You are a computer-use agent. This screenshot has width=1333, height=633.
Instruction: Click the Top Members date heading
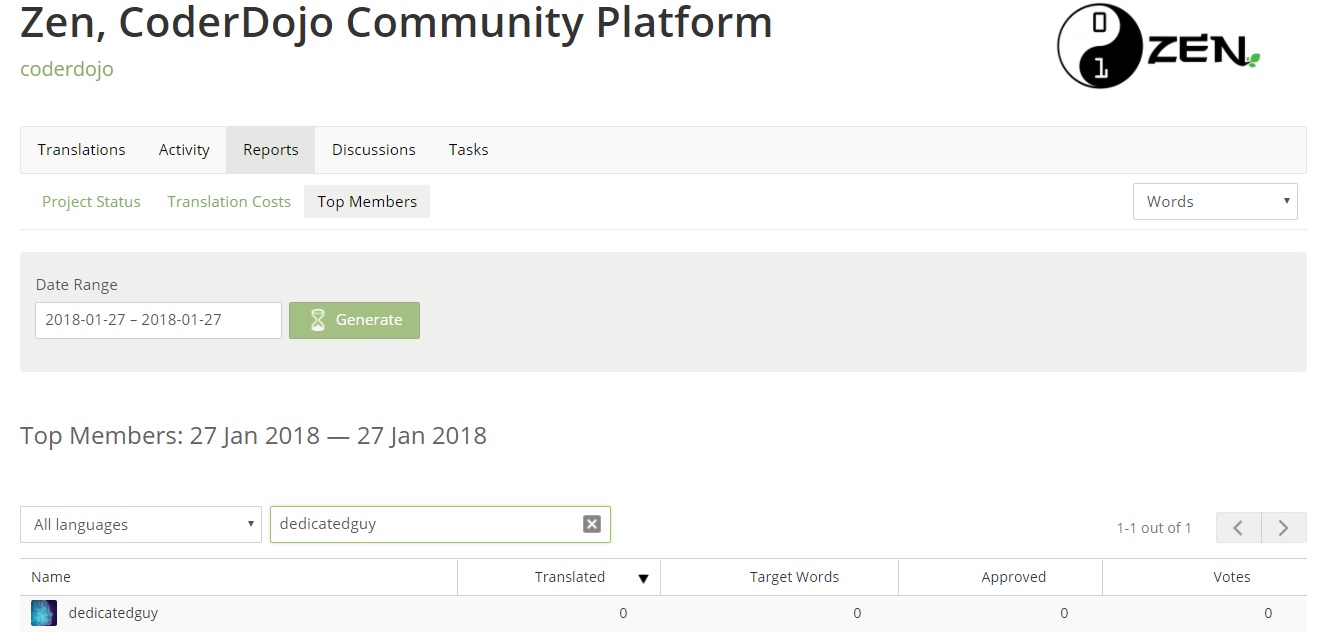(x=253, y=436)
